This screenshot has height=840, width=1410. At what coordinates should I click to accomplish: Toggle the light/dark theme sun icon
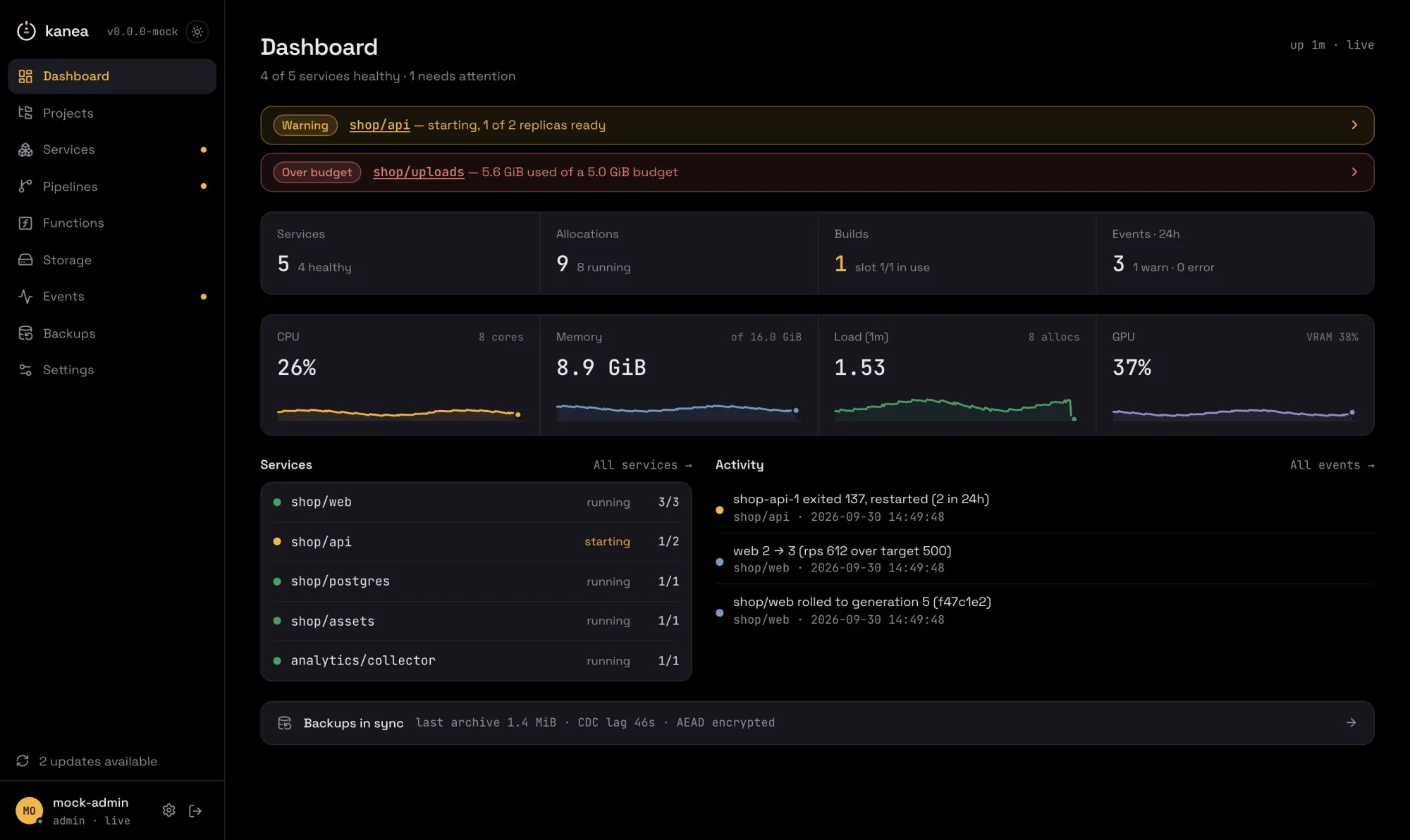(197, 32)
